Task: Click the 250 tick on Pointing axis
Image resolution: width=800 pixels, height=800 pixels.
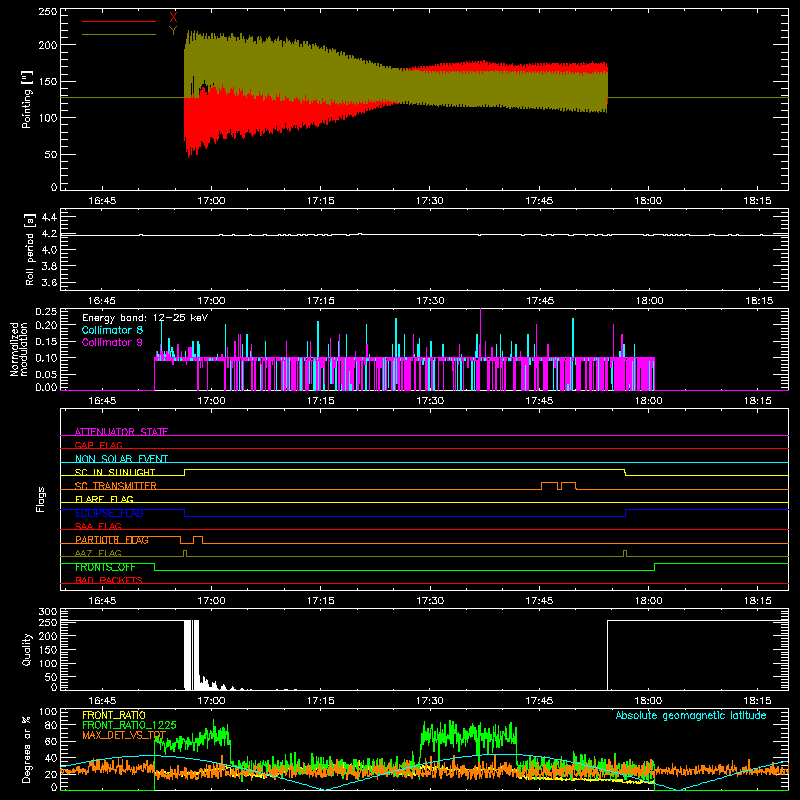Action: 48,11
